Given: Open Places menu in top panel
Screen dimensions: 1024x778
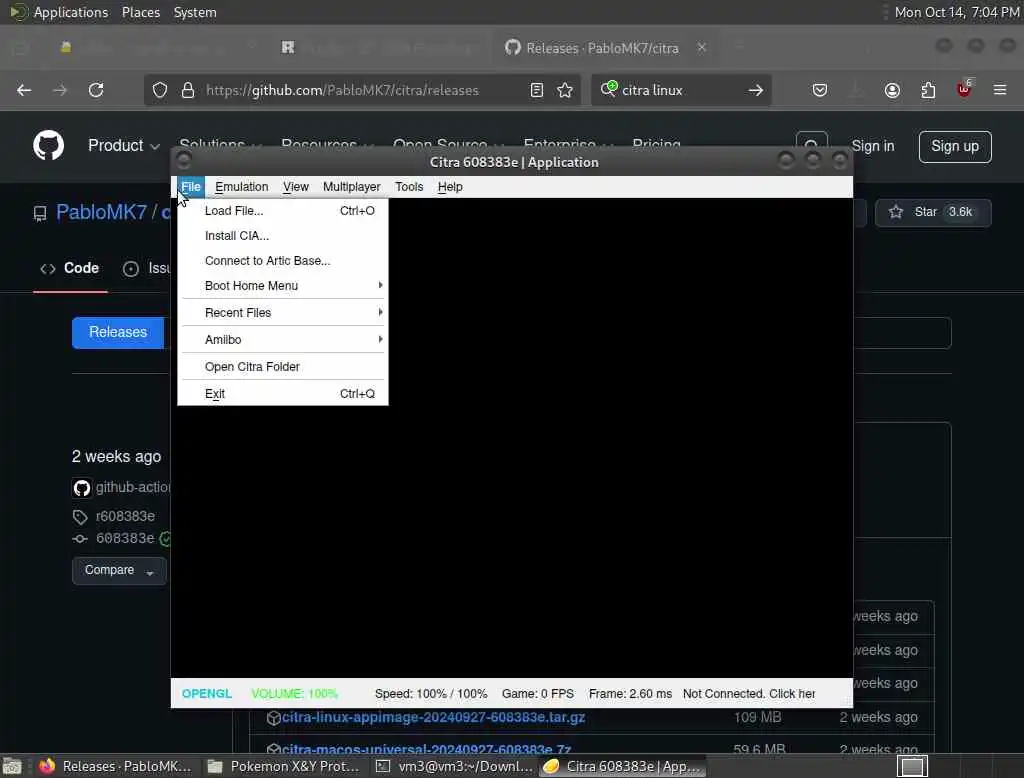Looking at the screenshot, I should coord(141,12).
